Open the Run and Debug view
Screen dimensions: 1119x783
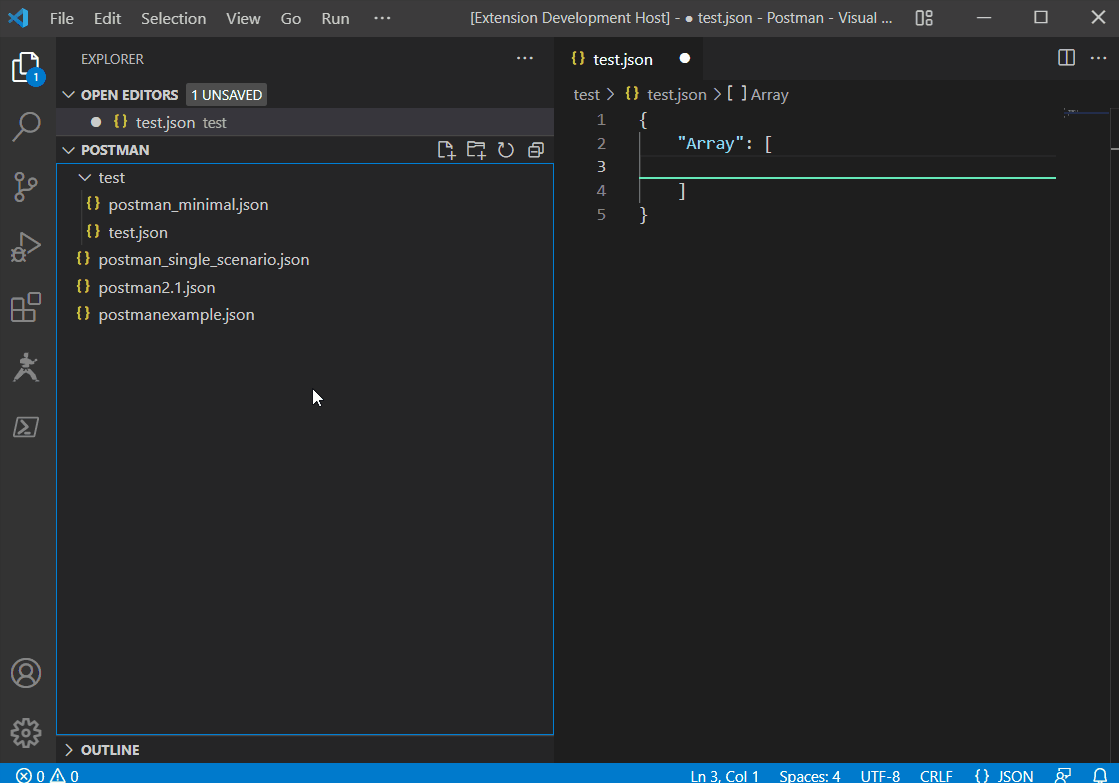coord(26,247)
